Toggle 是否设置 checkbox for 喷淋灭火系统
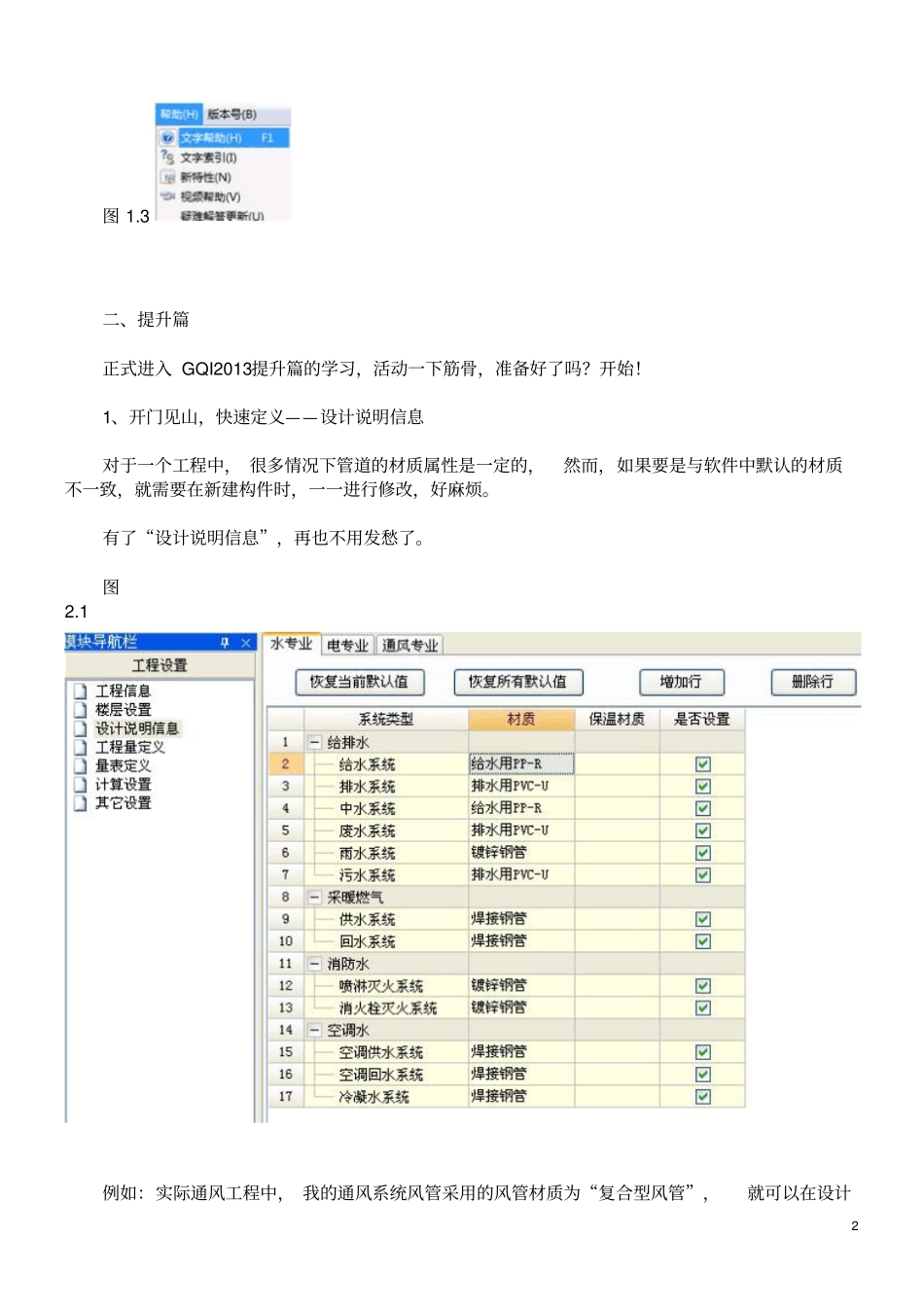 (x=703, y=986)
